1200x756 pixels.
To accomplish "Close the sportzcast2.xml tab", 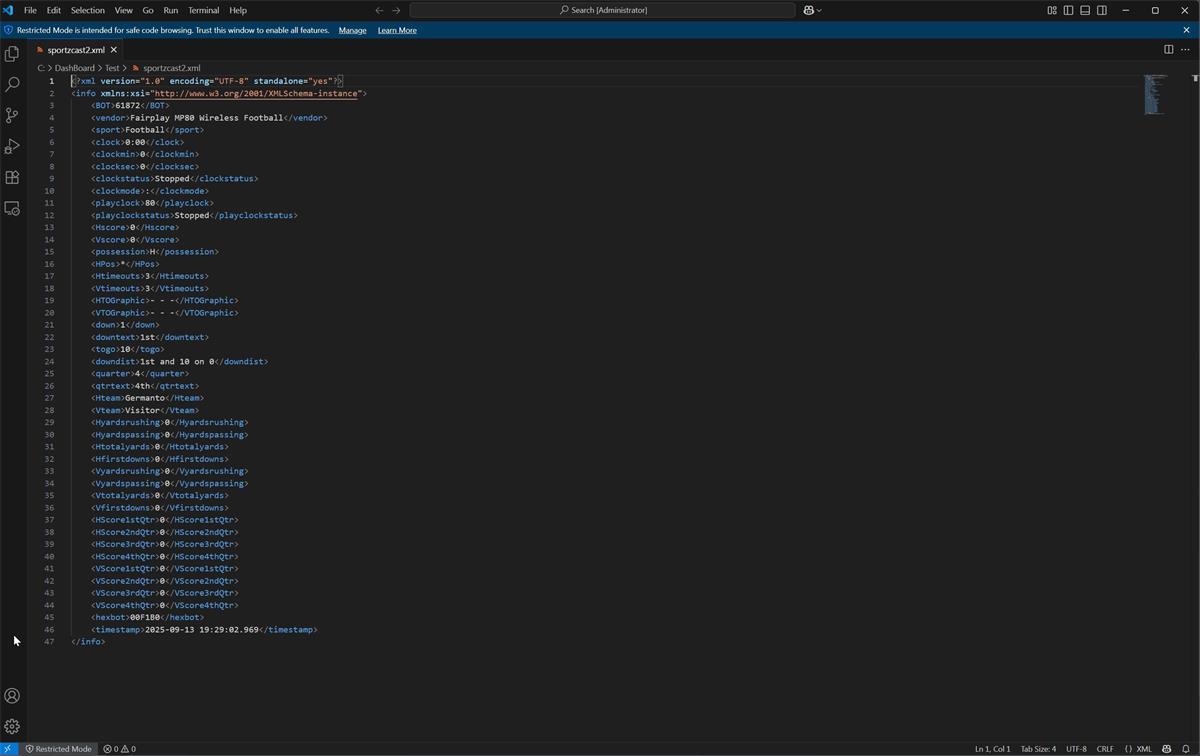I will [114, 50].
